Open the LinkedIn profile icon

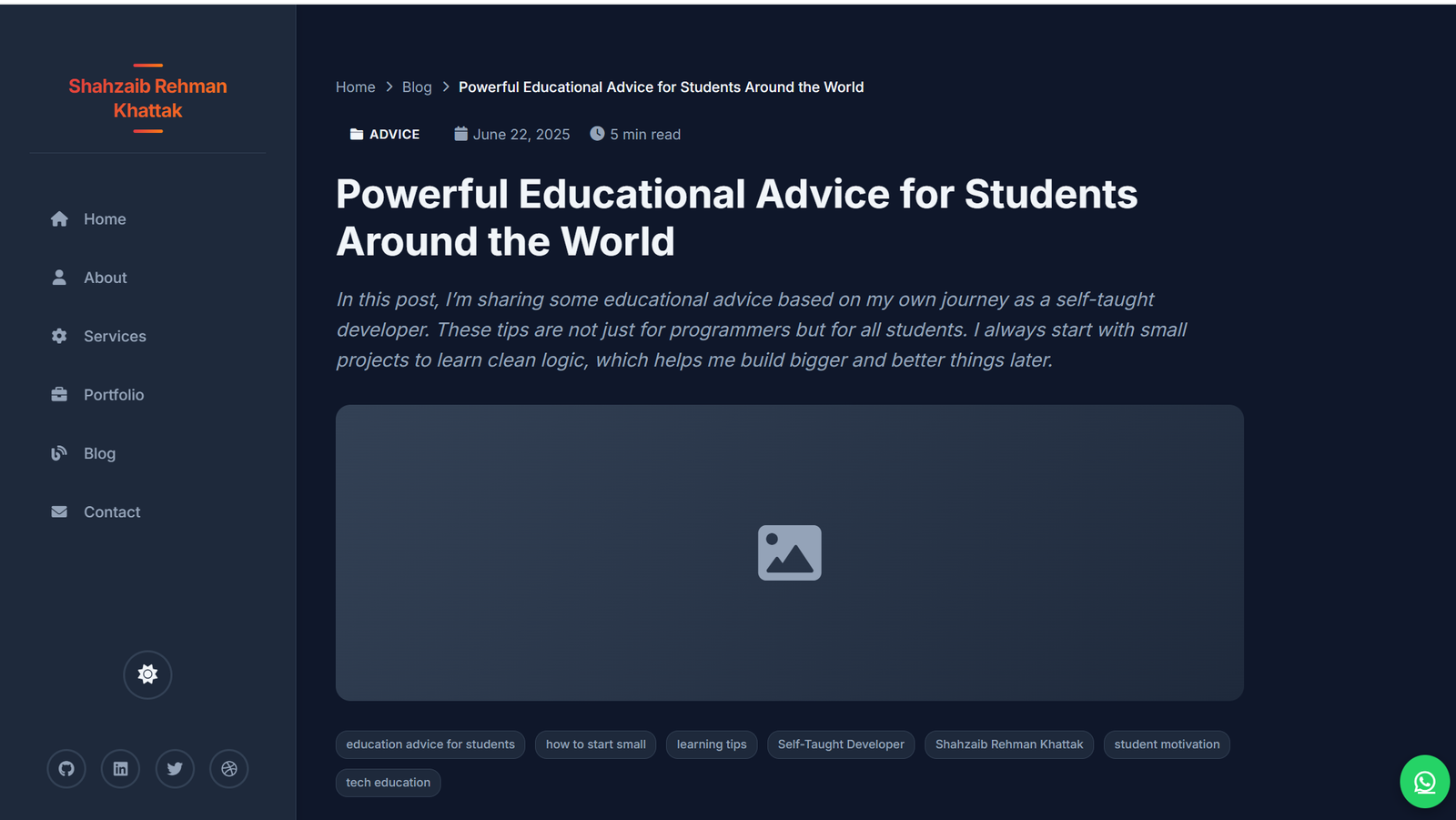point(120,768)
